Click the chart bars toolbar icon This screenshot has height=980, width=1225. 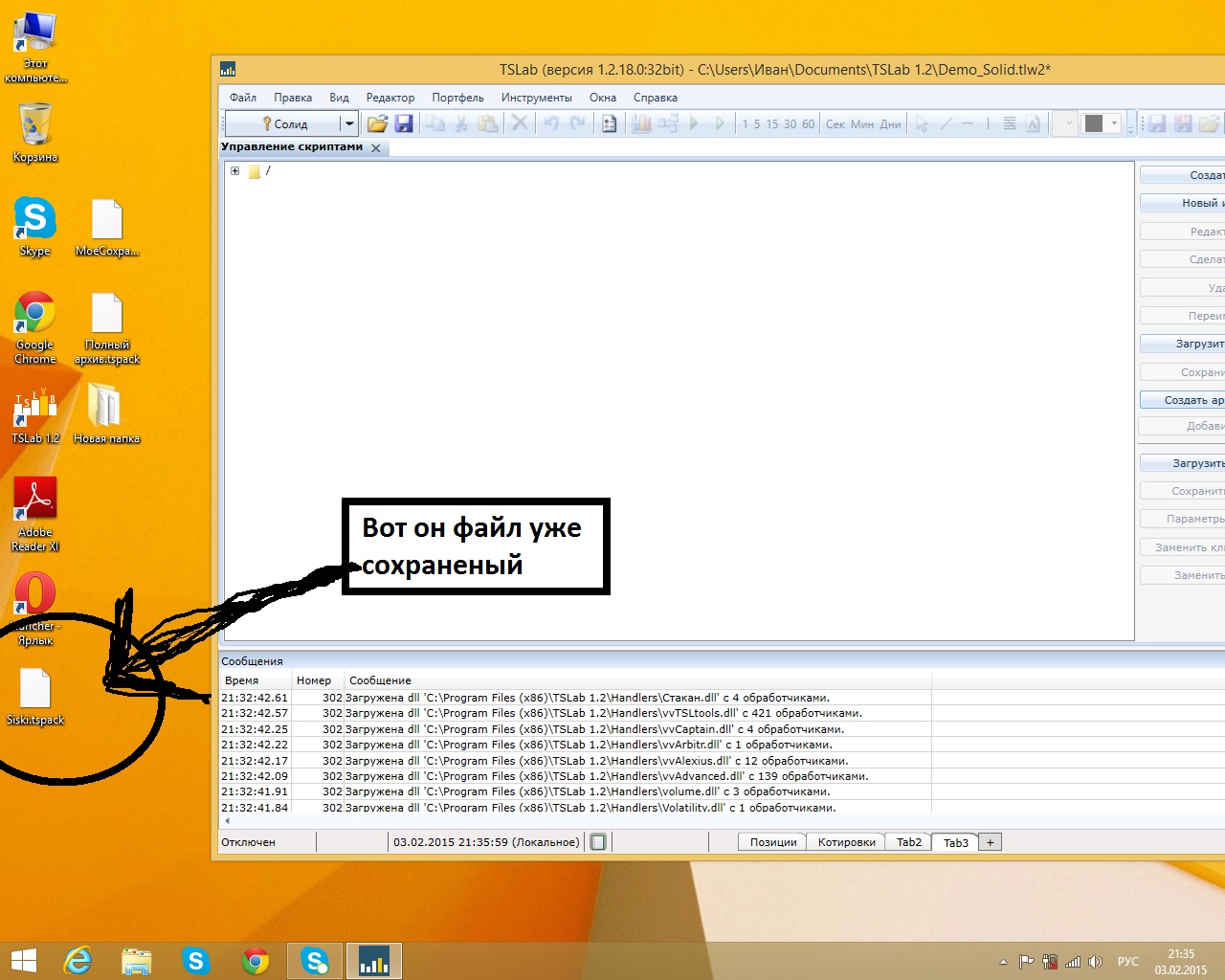pyautogui.click(x=641, y=123)
